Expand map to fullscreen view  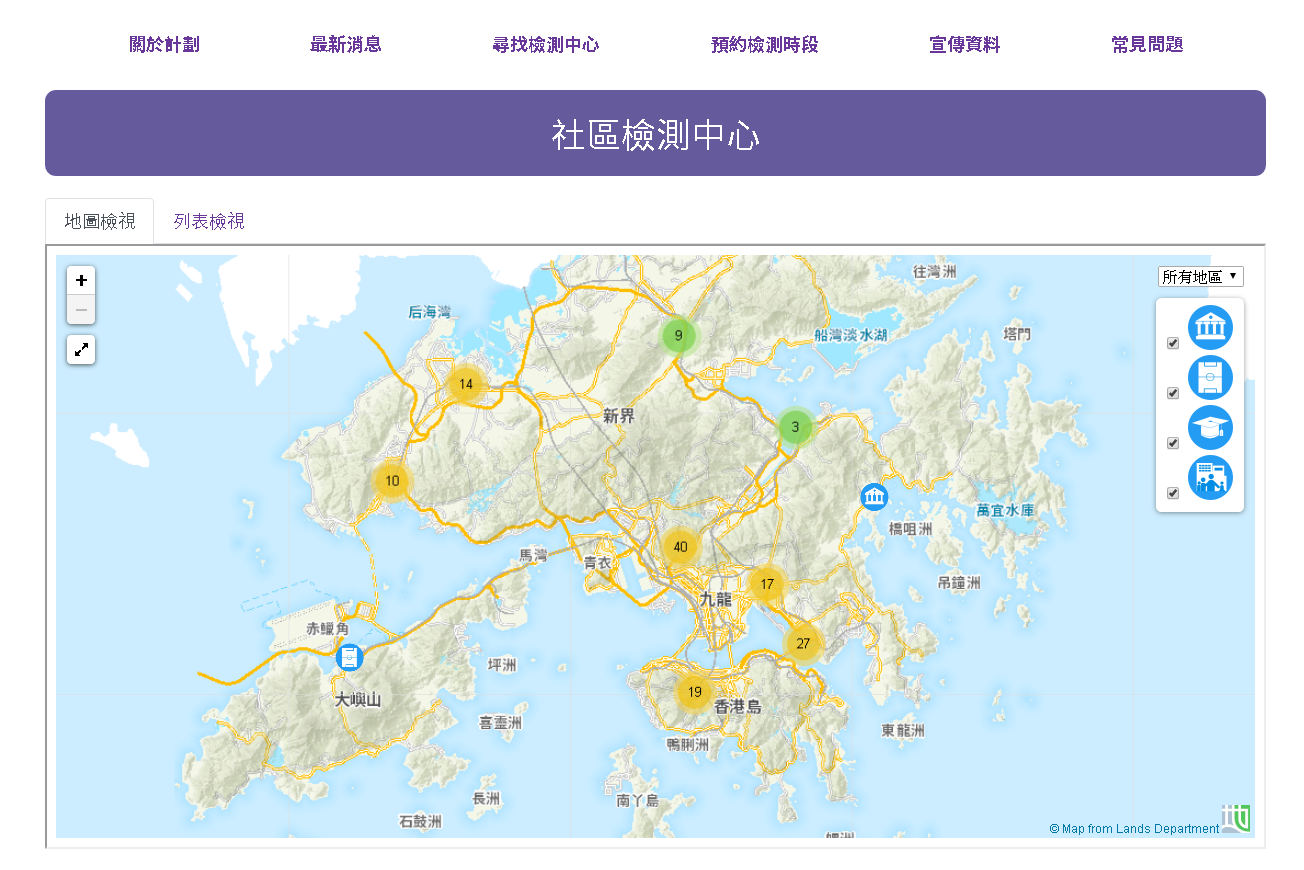pos(81,350)
